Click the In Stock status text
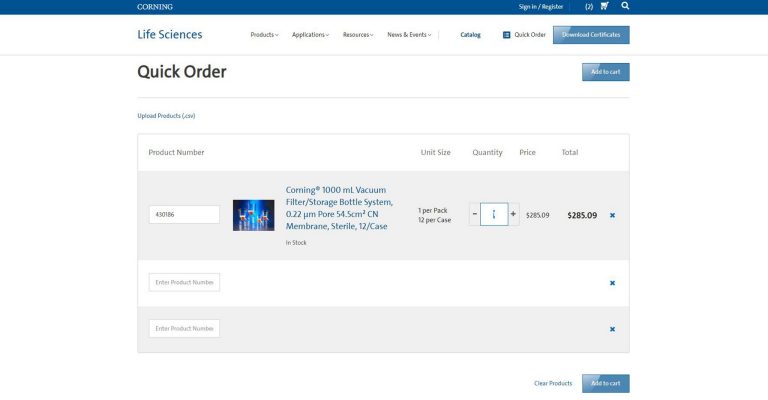The image size is (768, 400). click(296, 243)
